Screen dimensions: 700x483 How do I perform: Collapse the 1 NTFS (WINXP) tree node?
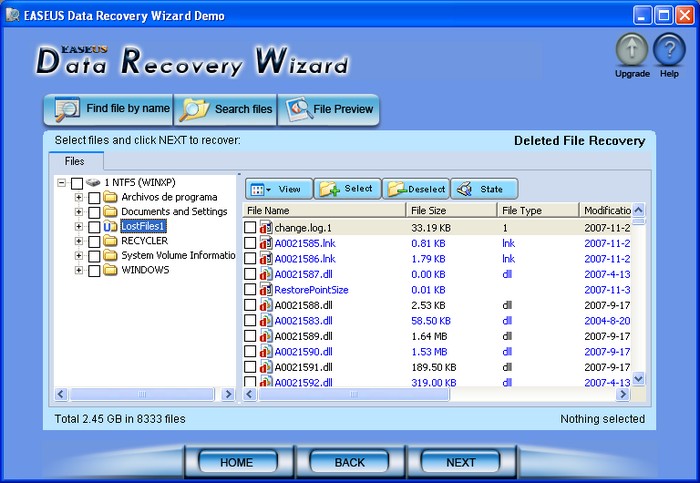(x=62, y=183)
